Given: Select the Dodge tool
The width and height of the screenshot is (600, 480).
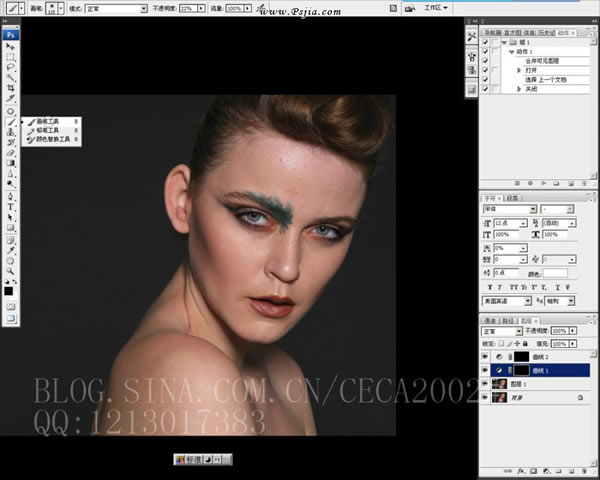Looking at the screenshot, I should 10,184.
